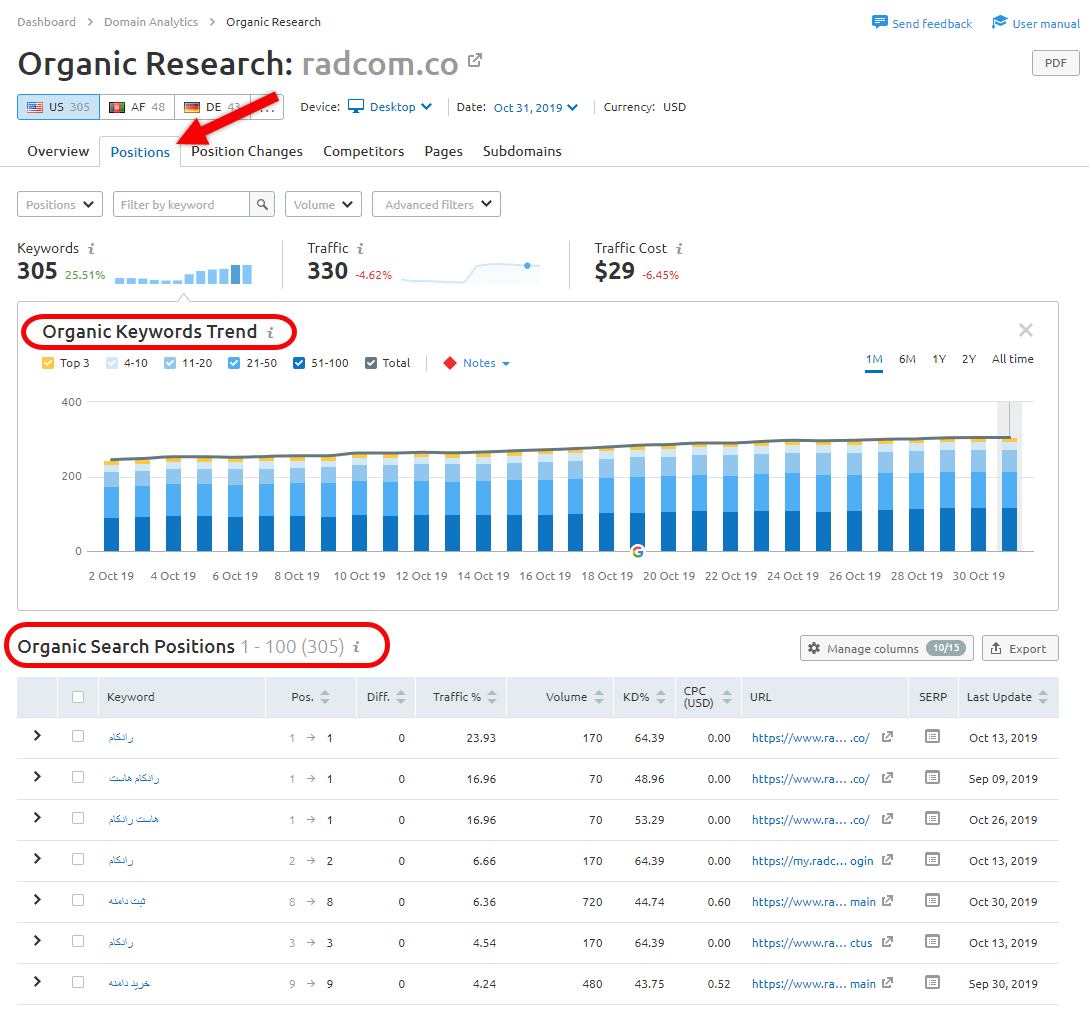Check the select-all checkbox in table header

78,697
